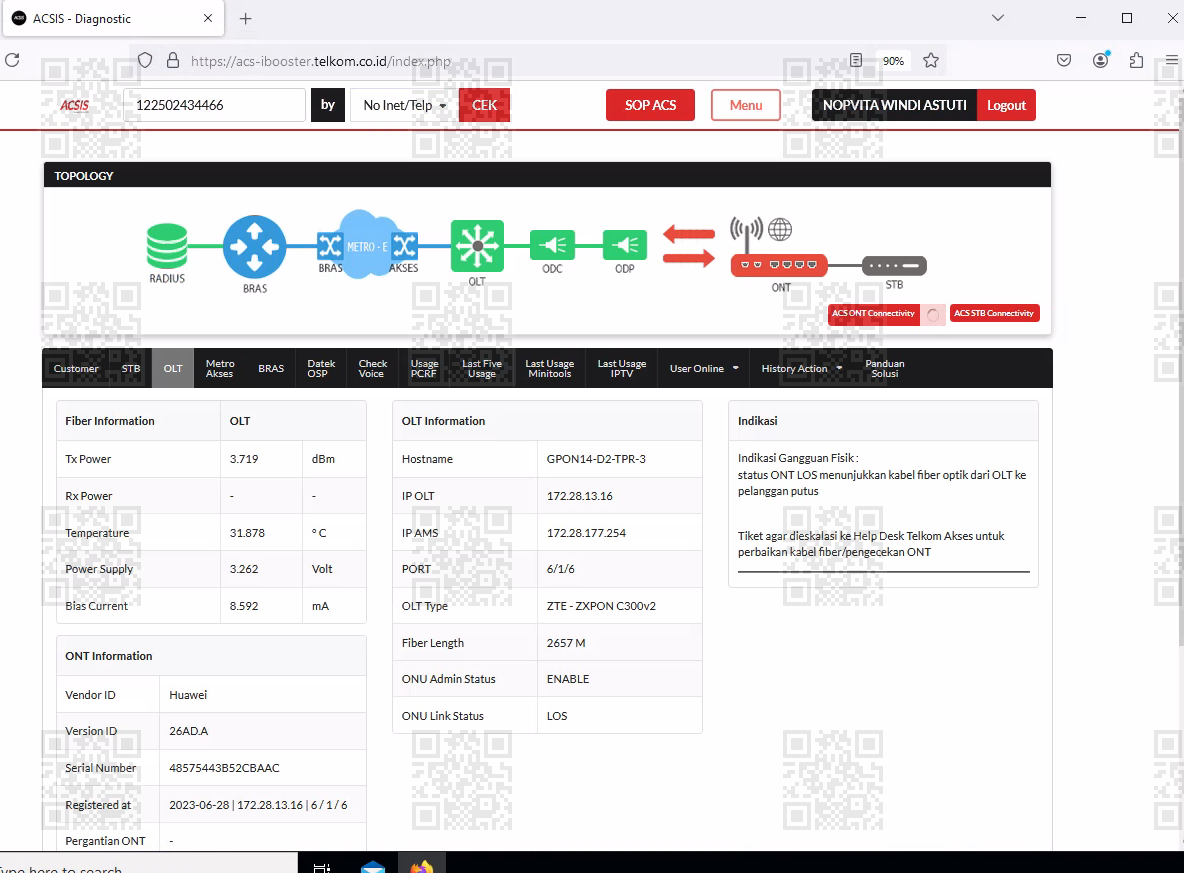Image resolution: width=1184 pixels, height=873 pixels.
Task: Click the red double-arrow link icon
Action: click(x=689, y=246)
